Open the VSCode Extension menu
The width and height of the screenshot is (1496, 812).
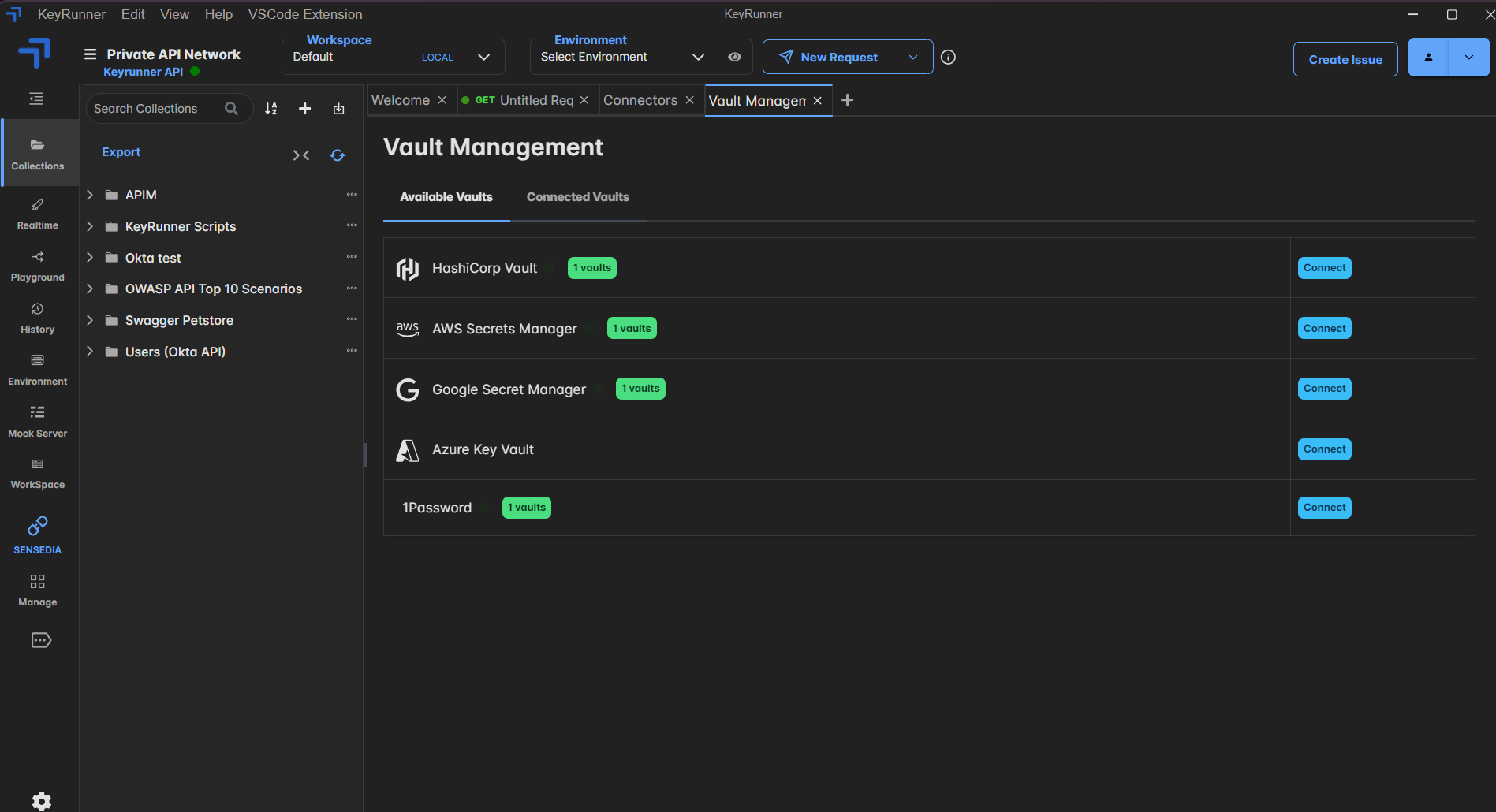305,14
